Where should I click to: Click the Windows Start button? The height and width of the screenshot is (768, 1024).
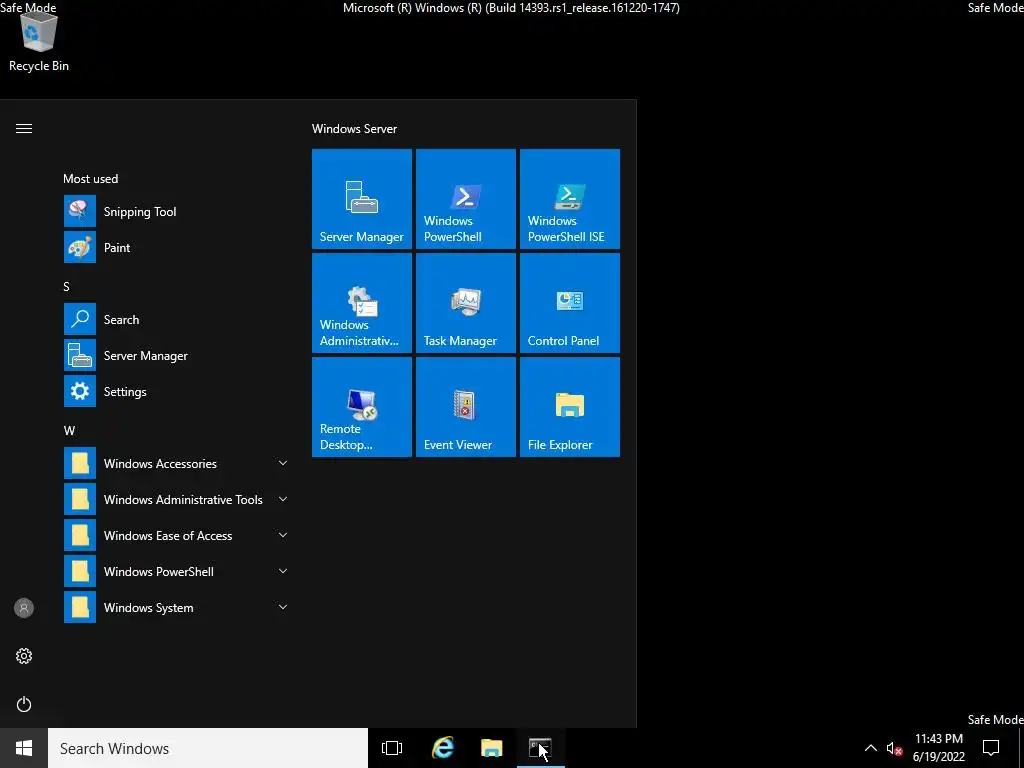[24, 748]
